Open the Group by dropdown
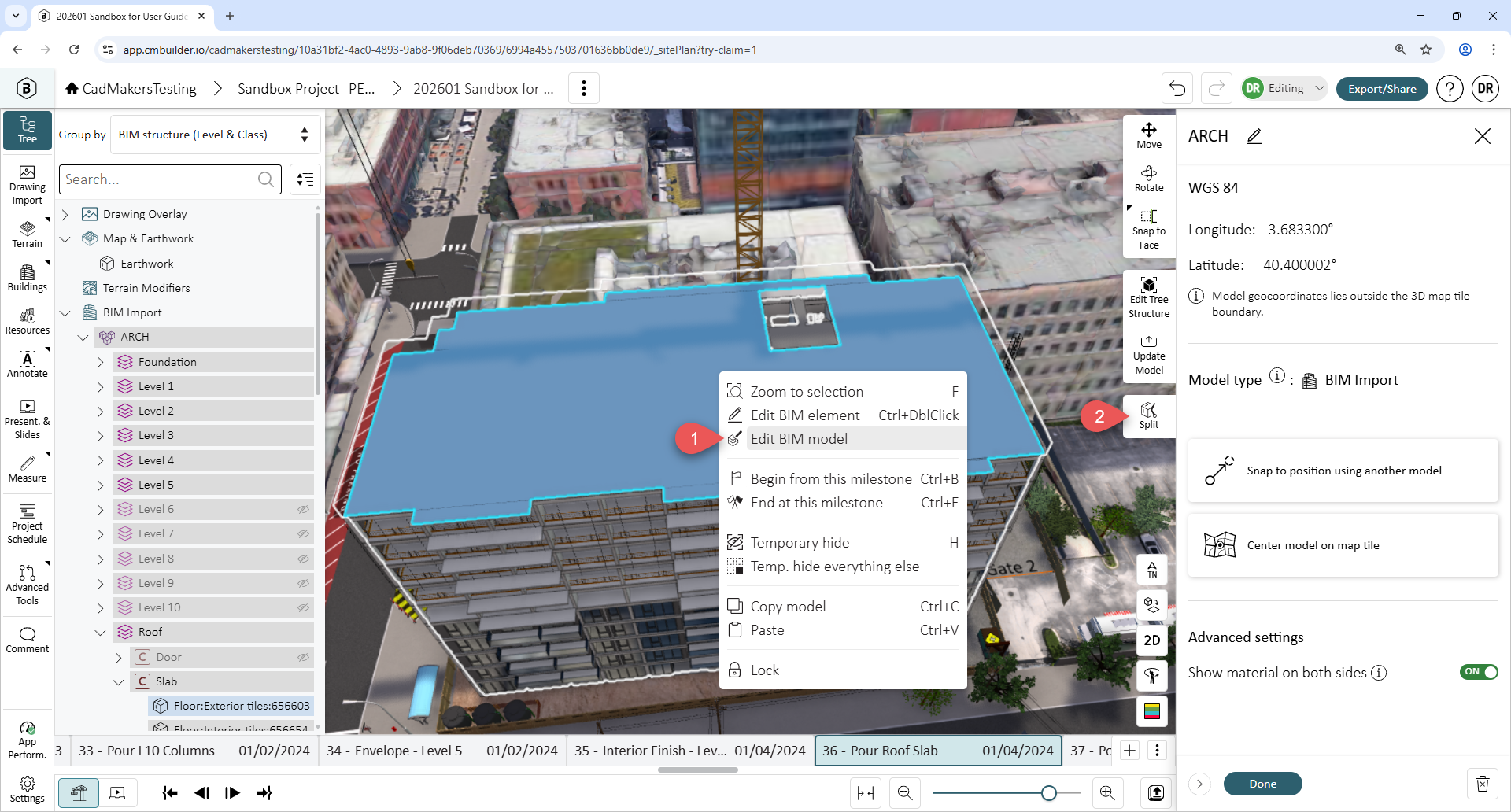 215,135
